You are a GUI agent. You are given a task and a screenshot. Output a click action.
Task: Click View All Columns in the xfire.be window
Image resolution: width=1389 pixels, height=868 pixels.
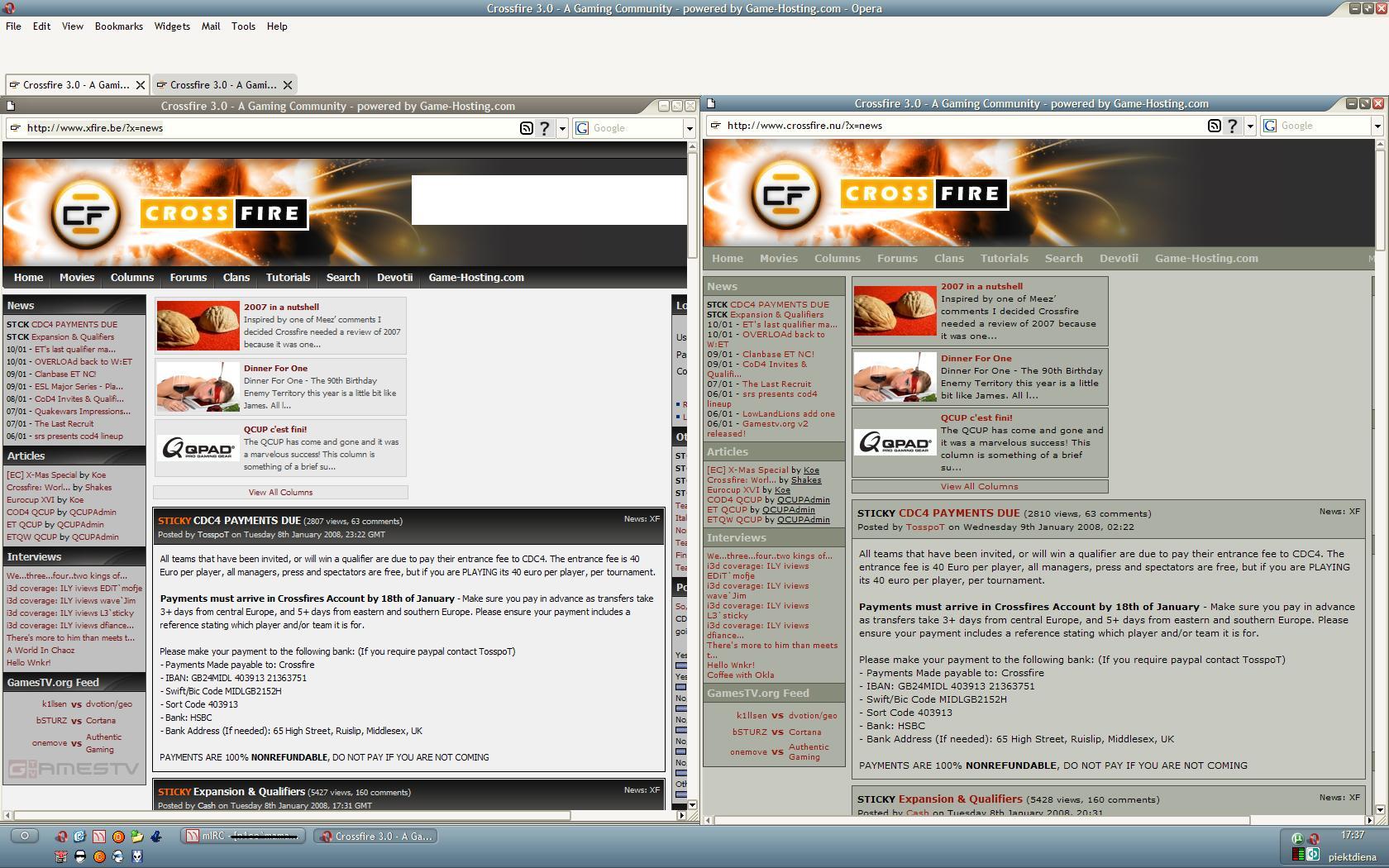pos(280,492)
